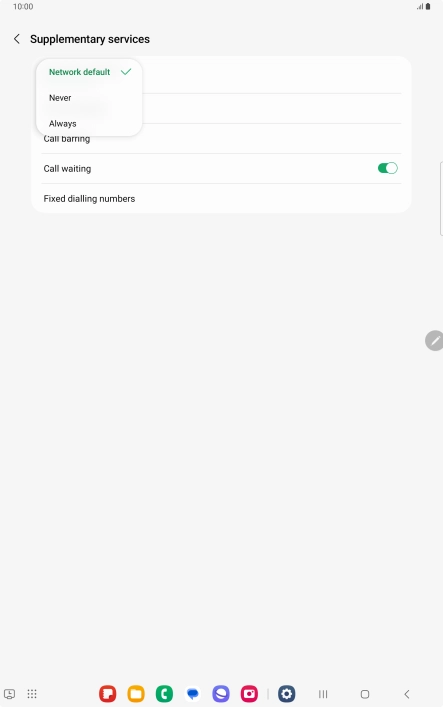Open the pink Camera app
Viewport: 443px width, 707px height.
point(249,693)
